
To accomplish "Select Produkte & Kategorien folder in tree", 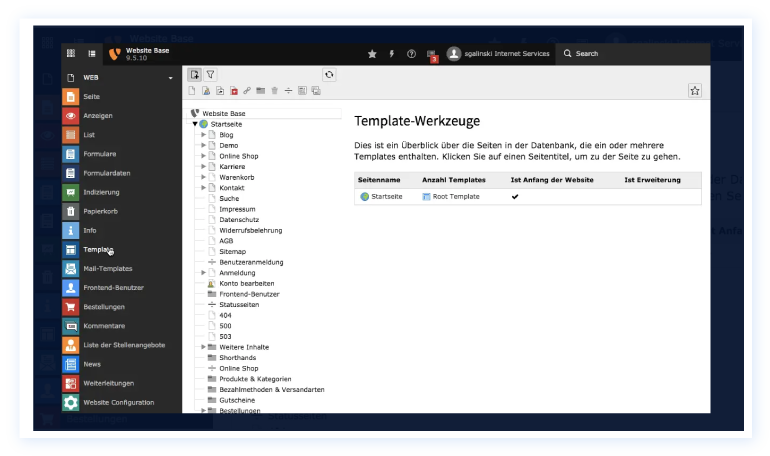I will (x=255, y=379).
